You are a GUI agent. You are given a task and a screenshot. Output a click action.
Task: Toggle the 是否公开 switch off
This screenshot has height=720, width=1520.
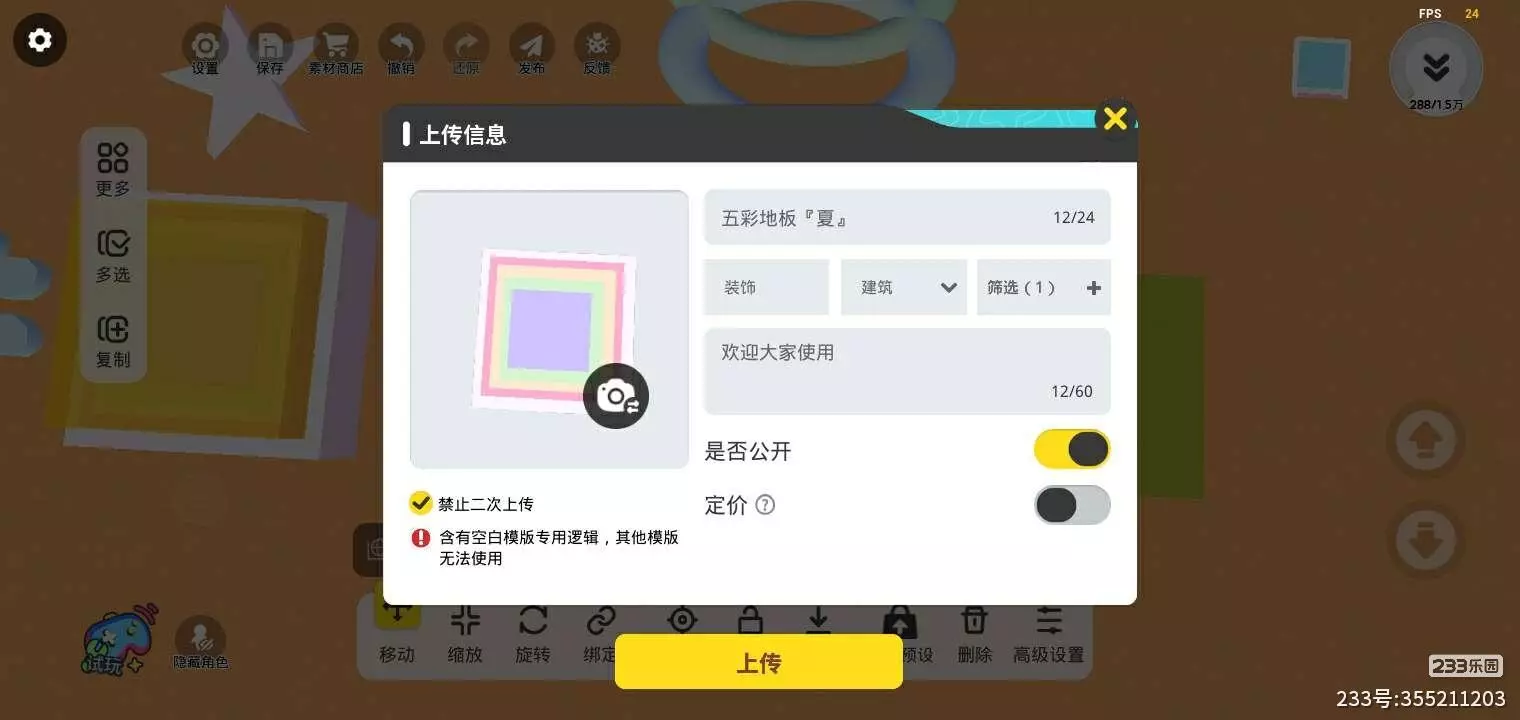1072,449
